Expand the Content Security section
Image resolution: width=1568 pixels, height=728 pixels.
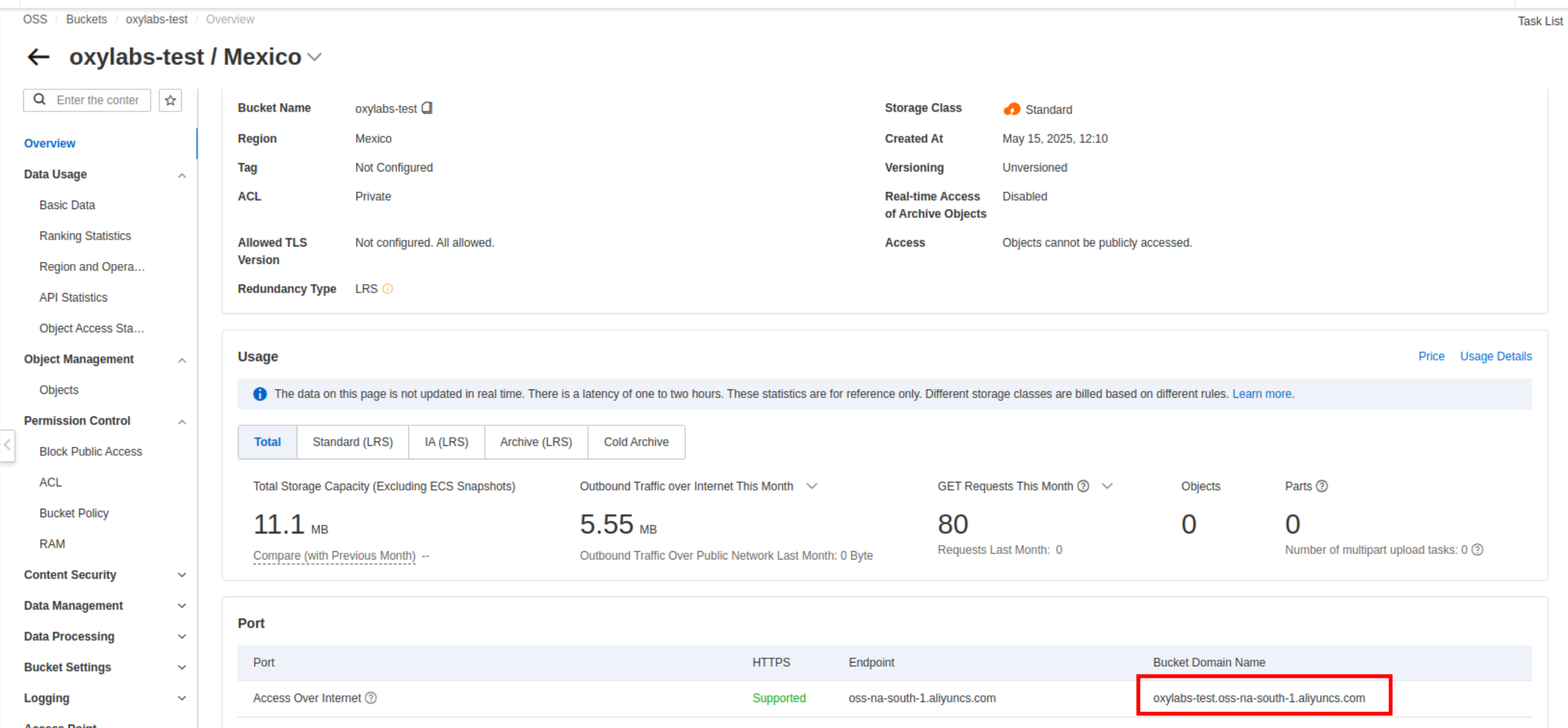[x=182, y=575]
